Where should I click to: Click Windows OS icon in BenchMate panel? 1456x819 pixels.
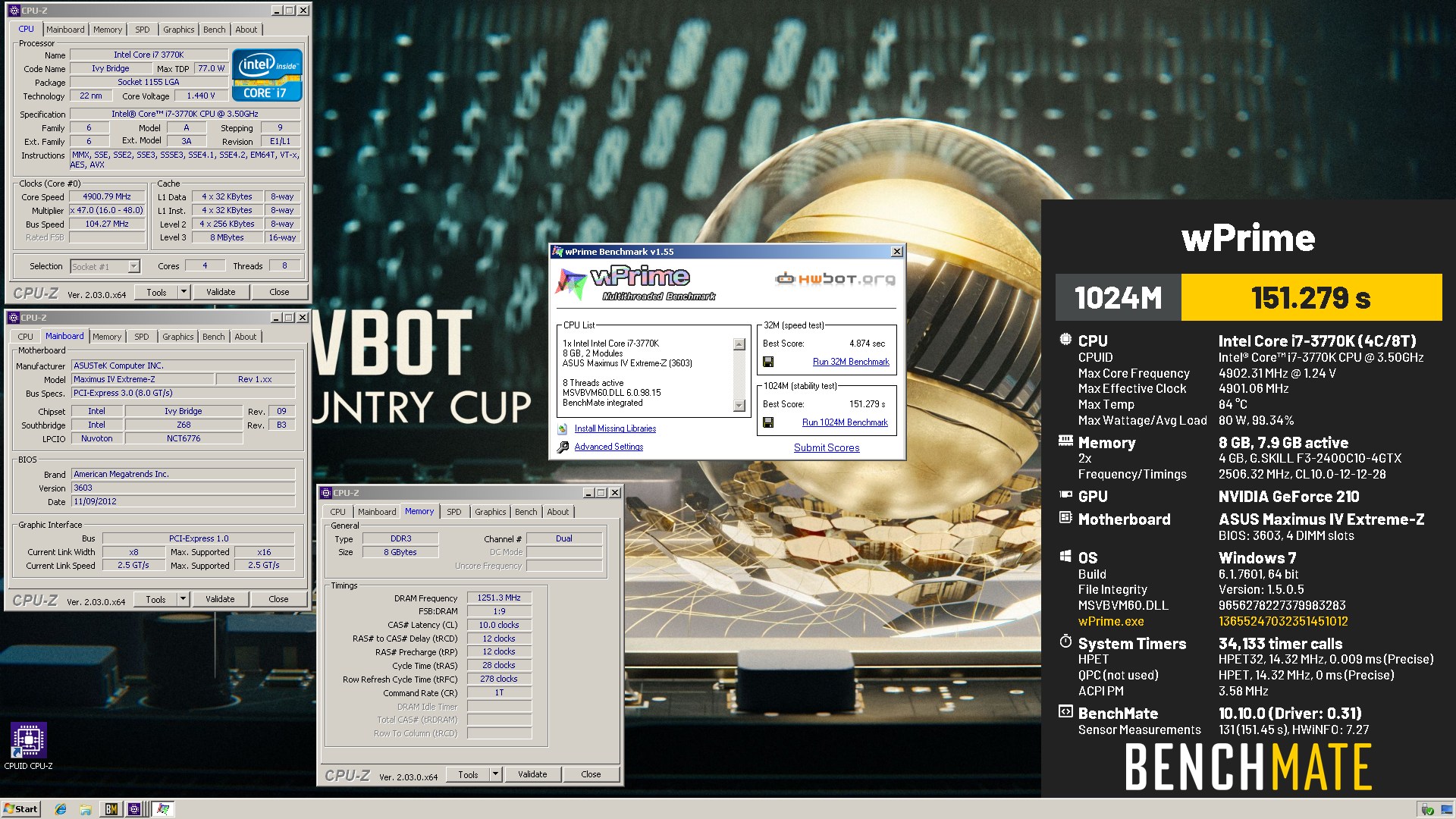[x=1065, y=556]
